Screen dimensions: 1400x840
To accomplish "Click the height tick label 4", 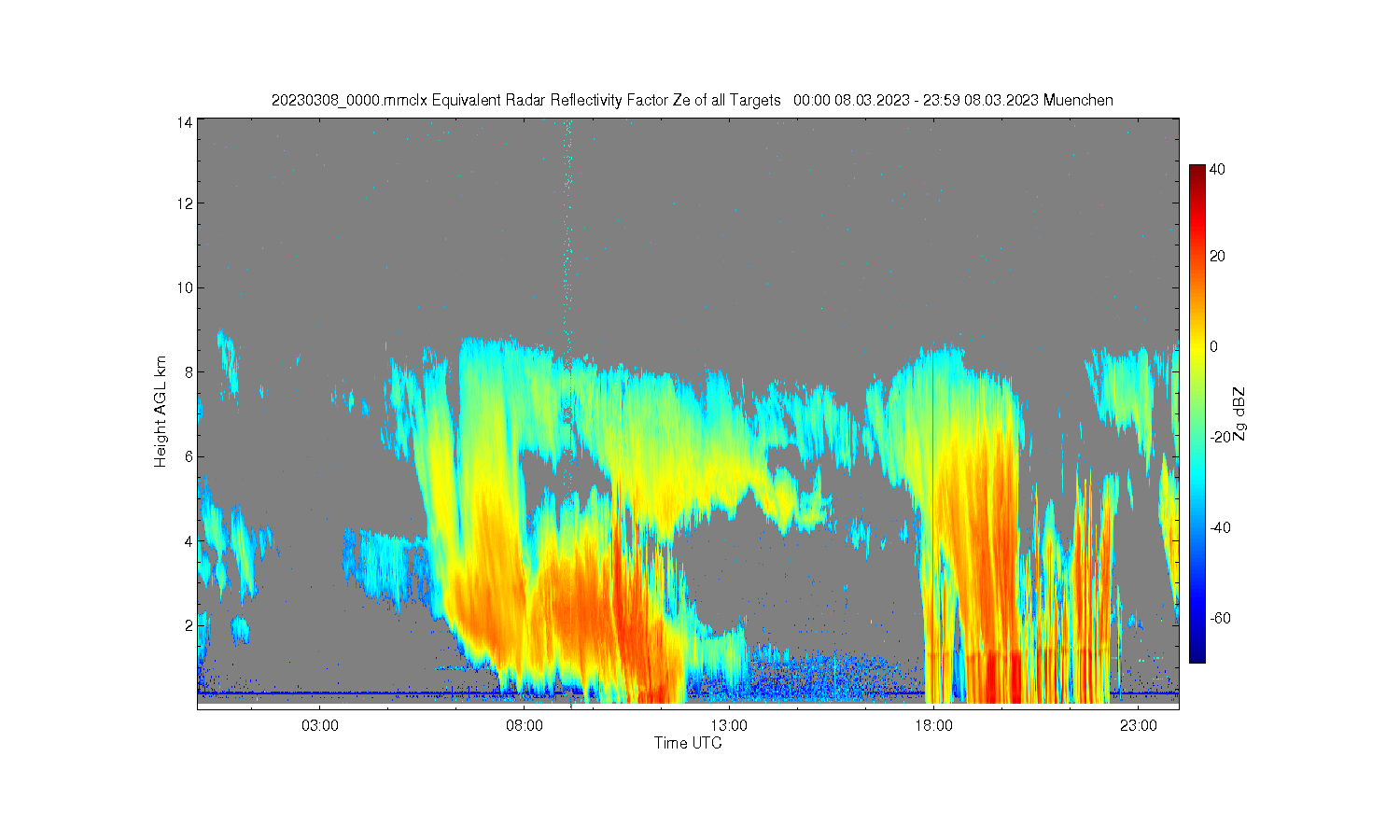I will click(189, 541).
